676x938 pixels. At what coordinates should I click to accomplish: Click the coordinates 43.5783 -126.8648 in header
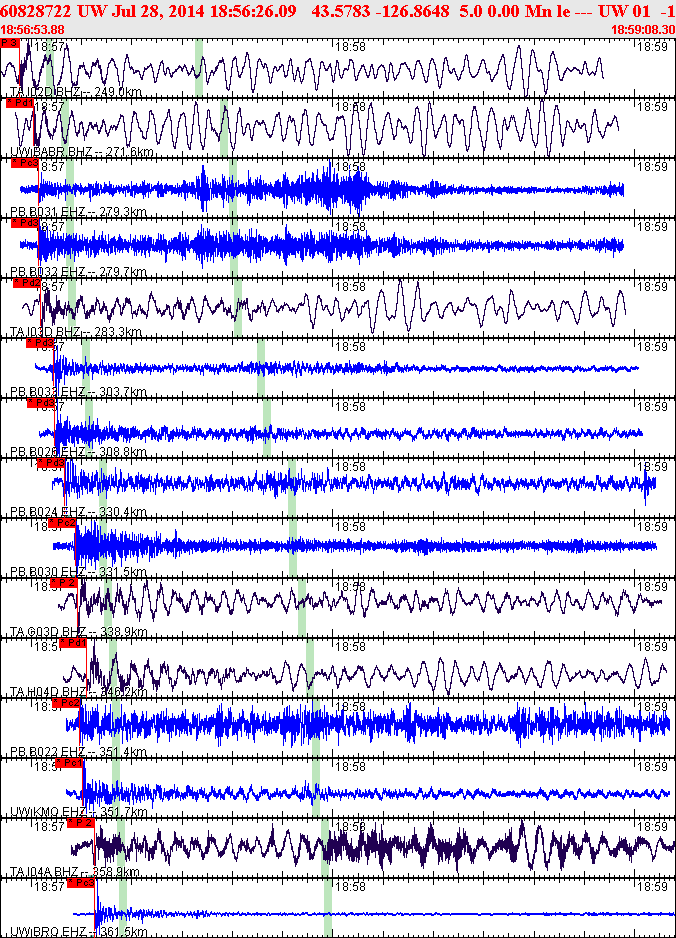coord(380,11)
